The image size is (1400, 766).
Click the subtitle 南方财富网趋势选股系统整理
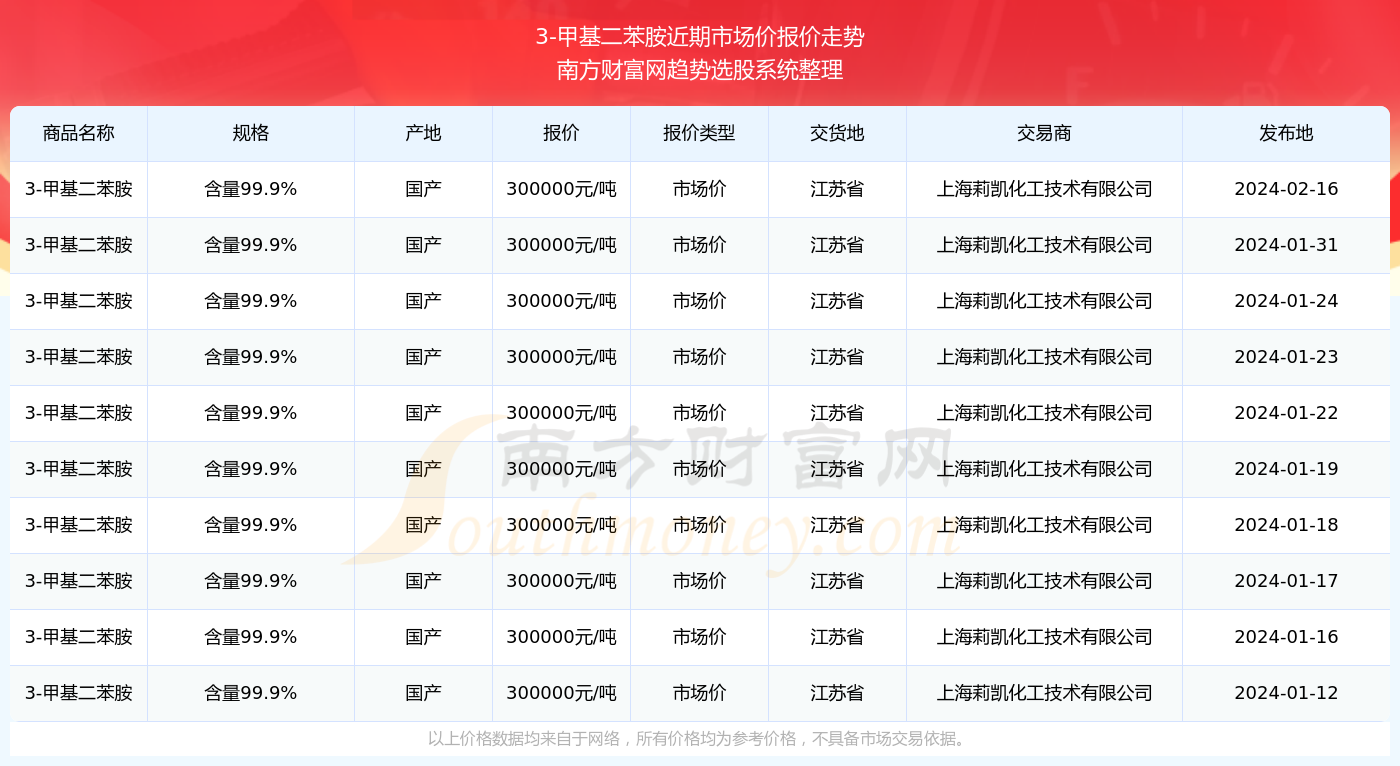[700, 71]
